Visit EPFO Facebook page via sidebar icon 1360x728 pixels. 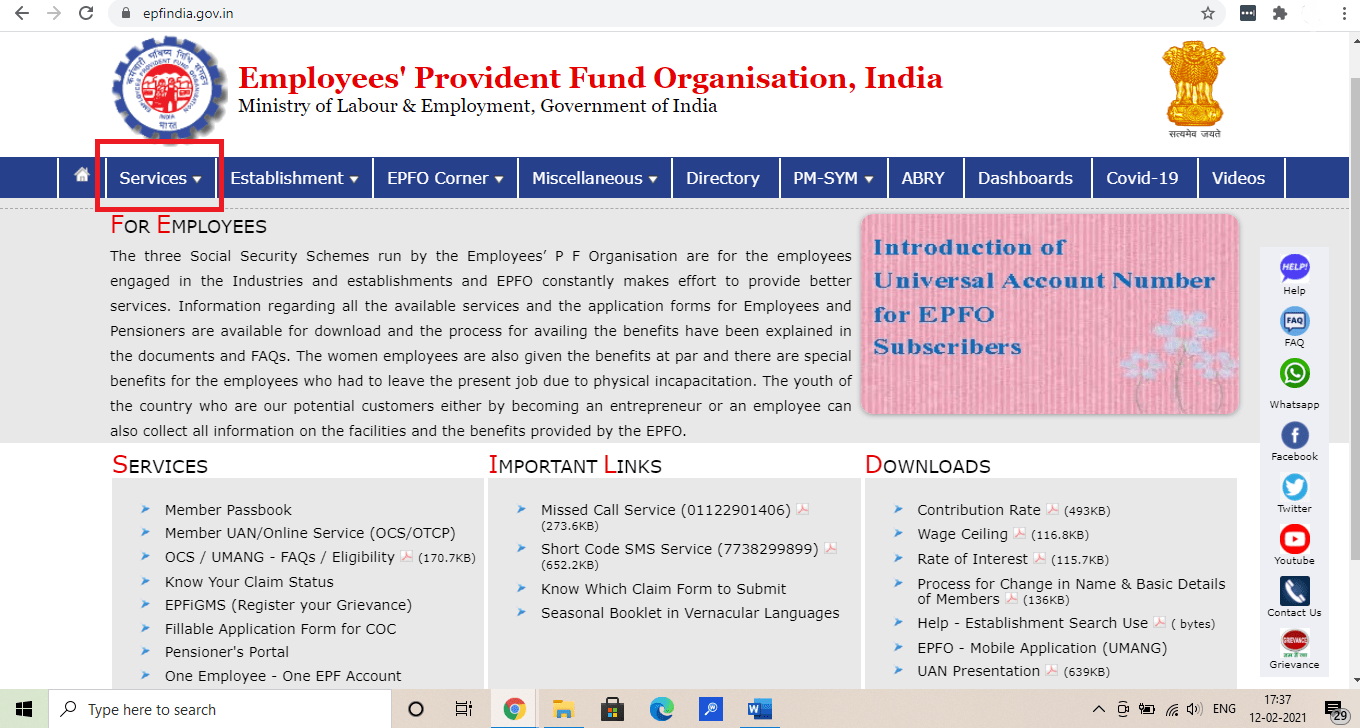tap(1294, 433)
